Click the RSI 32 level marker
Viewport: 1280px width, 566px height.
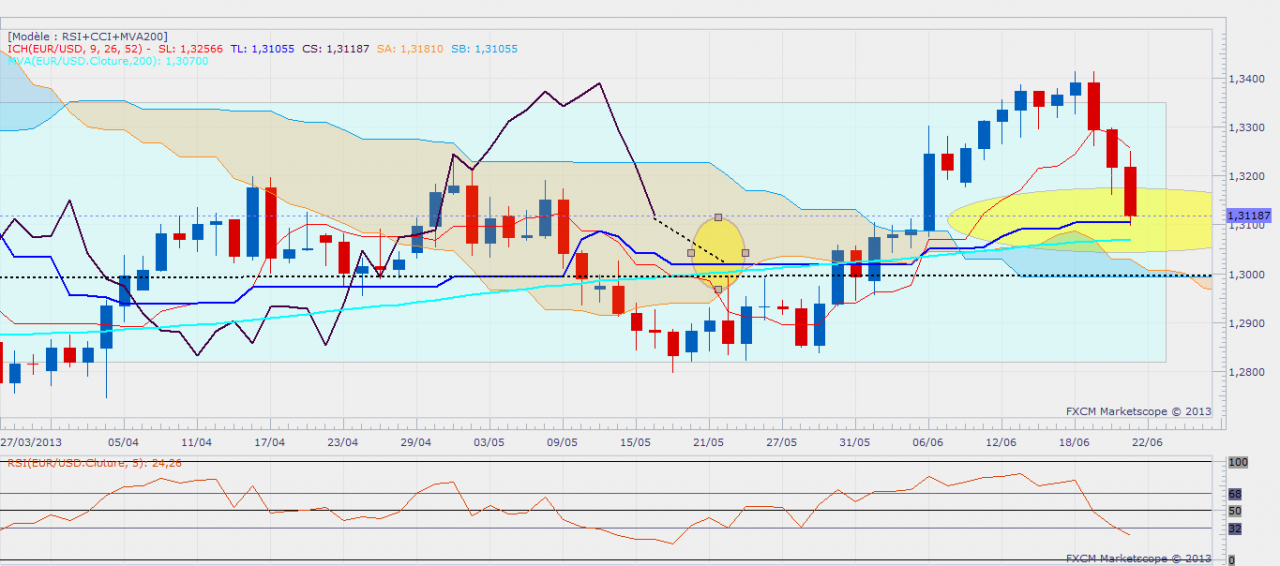point(1236,529)
